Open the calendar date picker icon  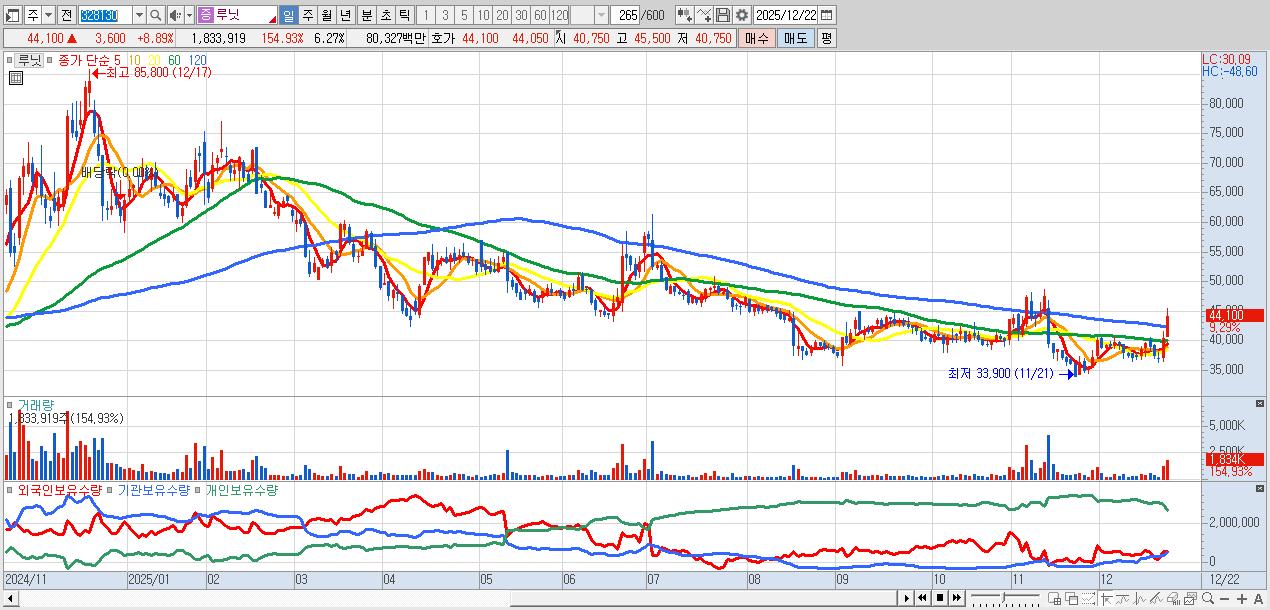(x=827, y=15)
